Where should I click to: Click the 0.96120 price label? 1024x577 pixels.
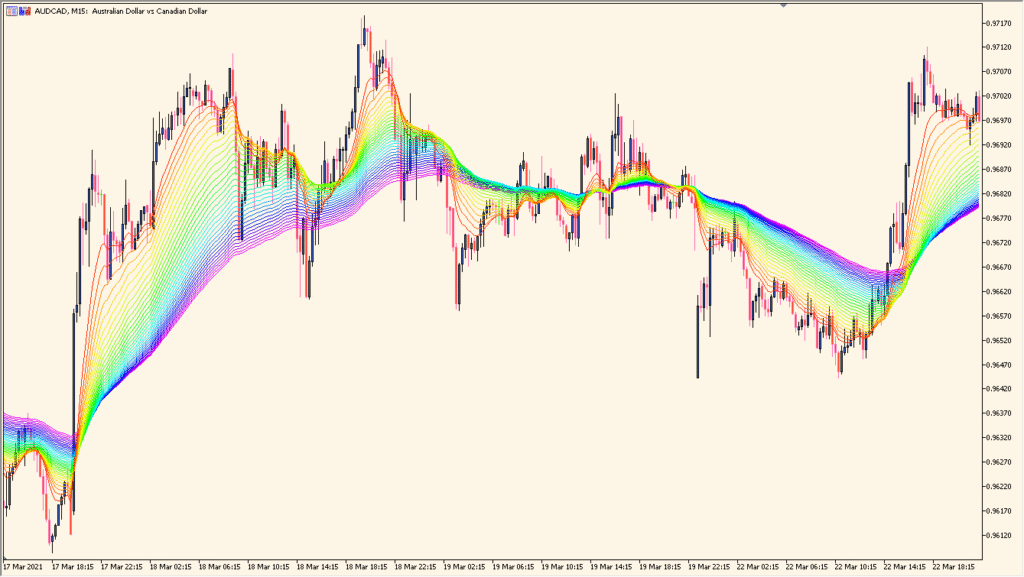coord(998,536)
